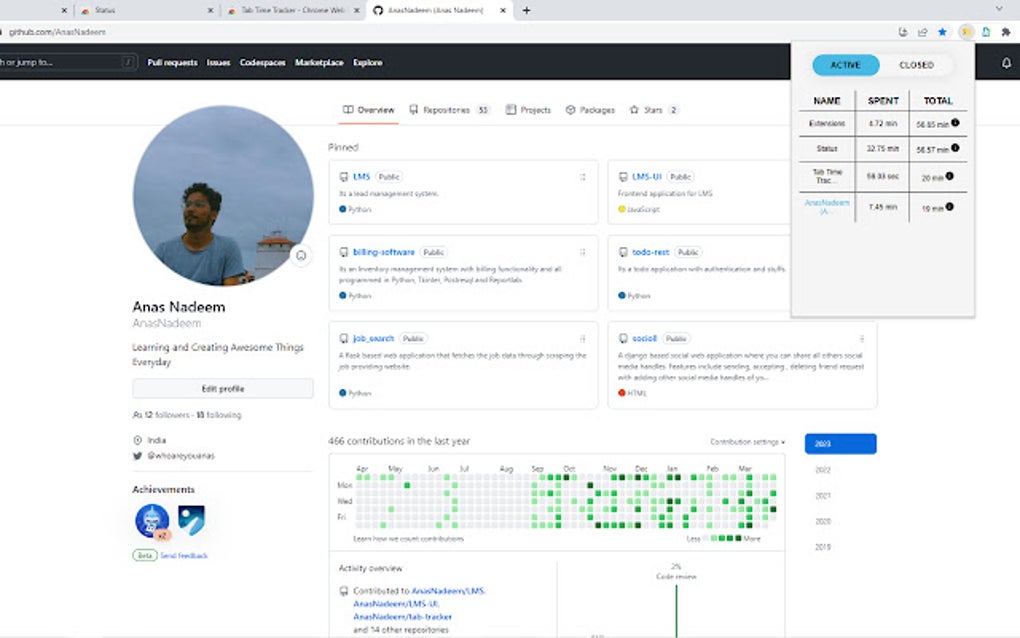1020x638 pixels.
Task: Open the Marketplace menu item
Action: tap(319, 62)
